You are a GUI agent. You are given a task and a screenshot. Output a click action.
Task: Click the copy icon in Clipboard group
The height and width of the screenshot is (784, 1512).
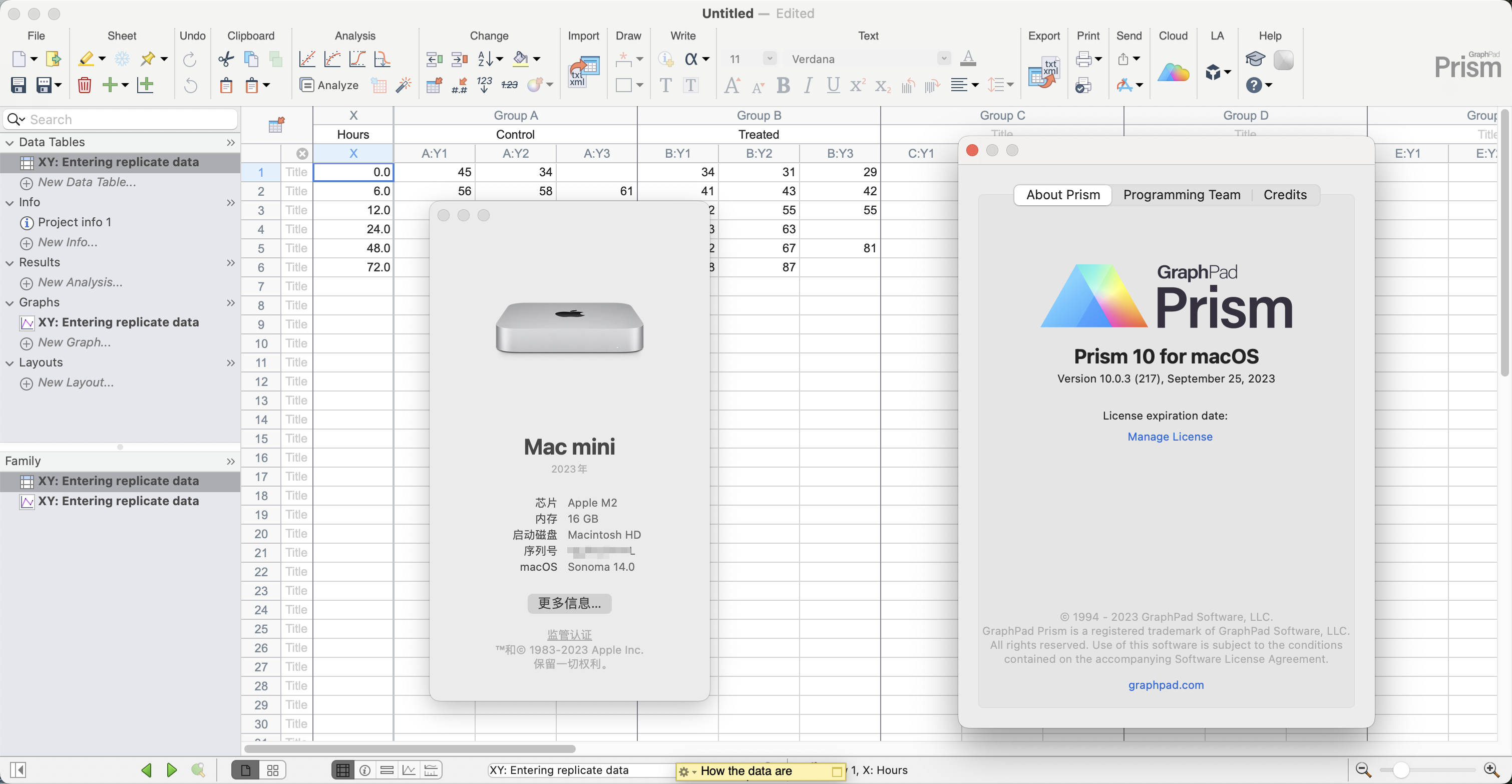point(251,59)
